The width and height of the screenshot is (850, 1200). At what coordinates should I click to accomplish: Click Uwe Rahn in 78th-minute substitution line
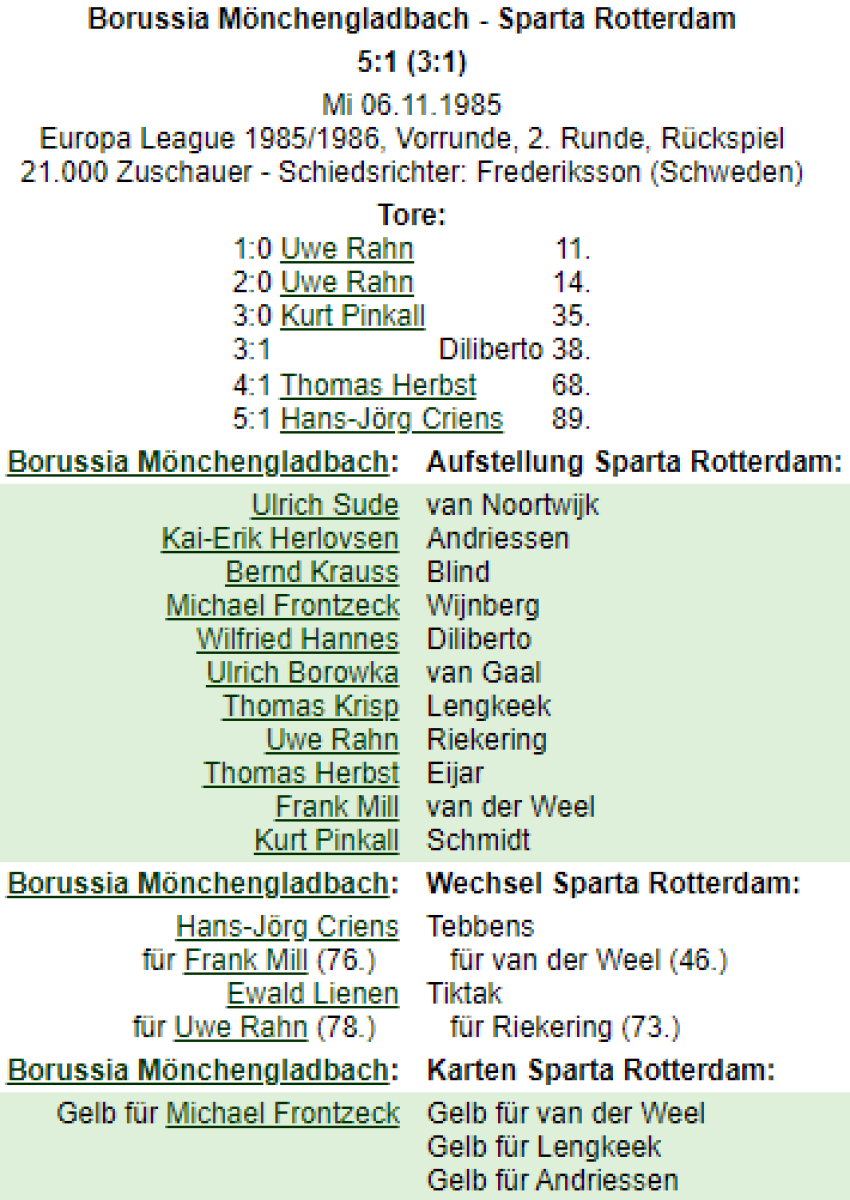pos(241,1027)
